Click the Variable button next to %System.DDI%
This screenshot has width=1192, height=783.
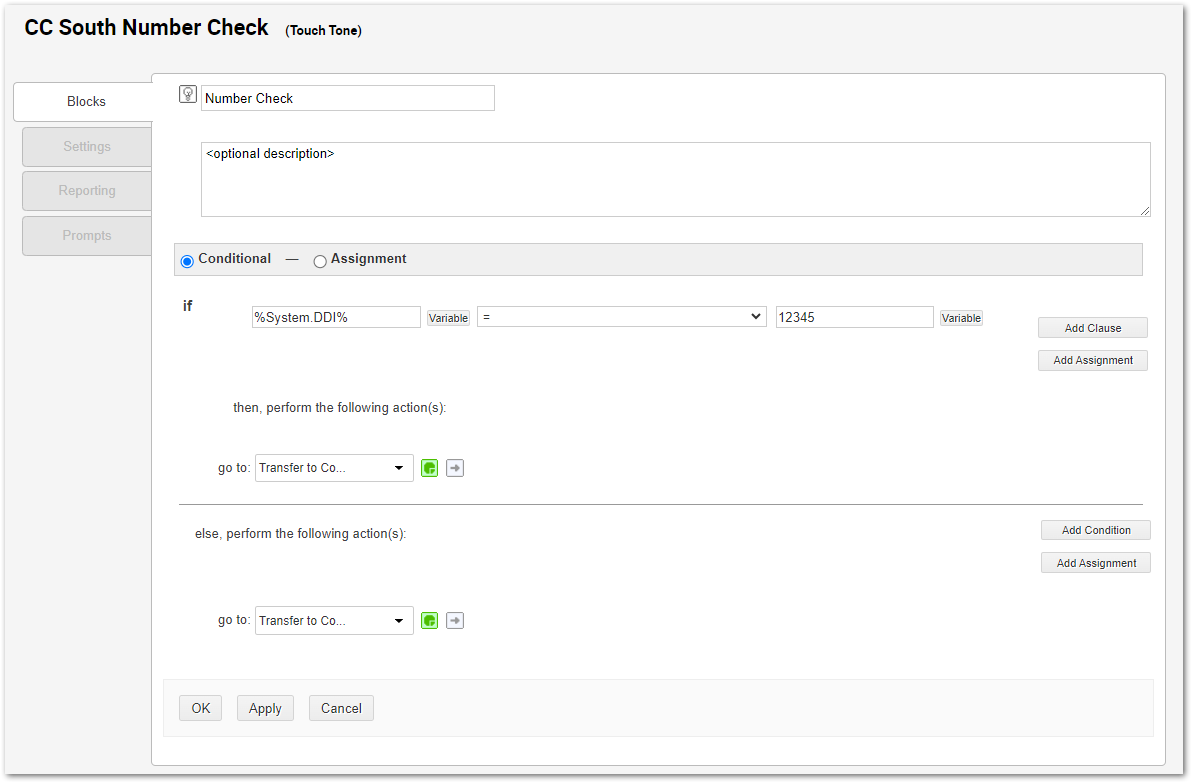point(448,318)
